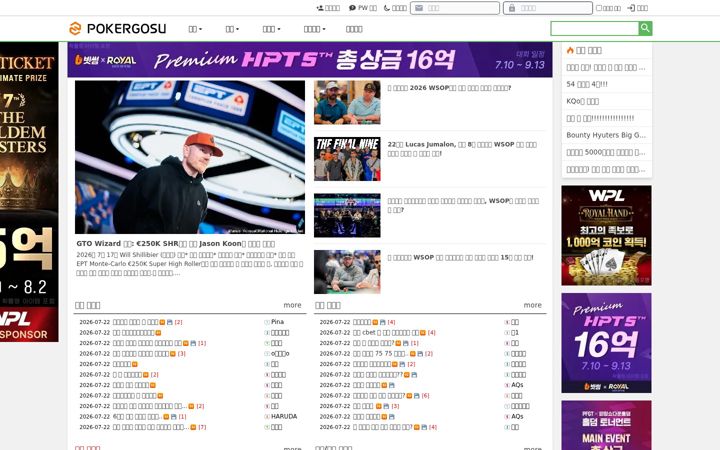Open the WSOP headline mentioning 15
The image size is (720, 450).
(460, 258)
